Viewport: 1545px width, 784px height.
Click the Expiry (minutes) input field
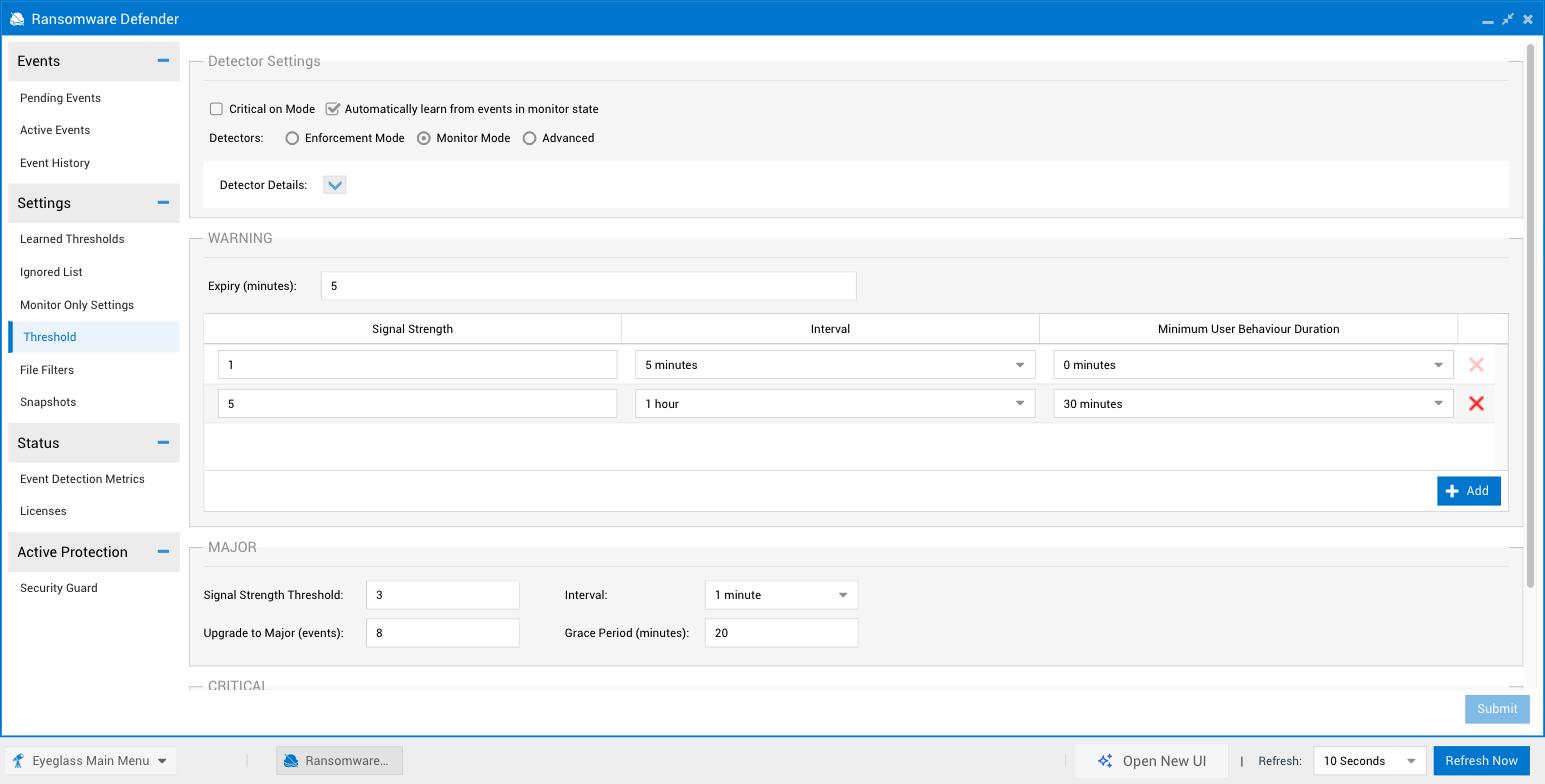point(588,286)
